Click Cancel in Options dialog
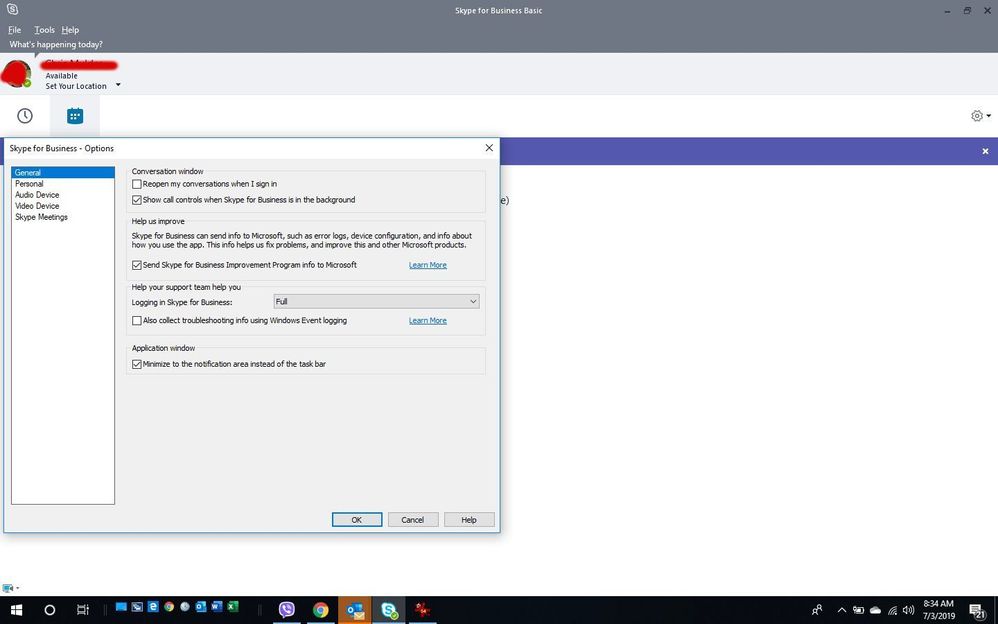Viewport: 998px width, 624px height. coord(413,520)
